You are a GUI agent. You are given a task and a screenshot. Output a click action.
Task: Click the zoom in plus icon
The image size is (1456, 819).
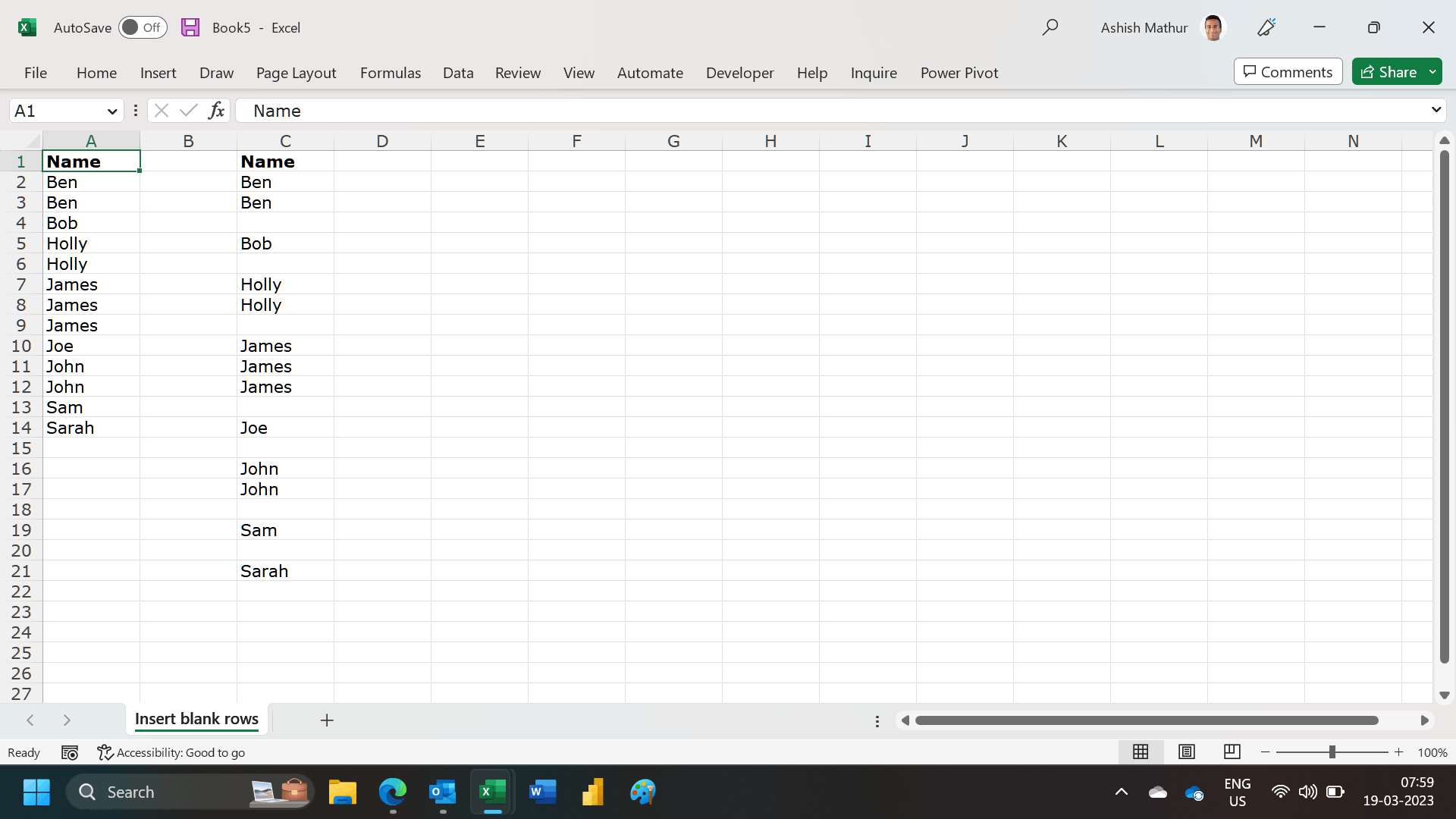point(1399,752)
